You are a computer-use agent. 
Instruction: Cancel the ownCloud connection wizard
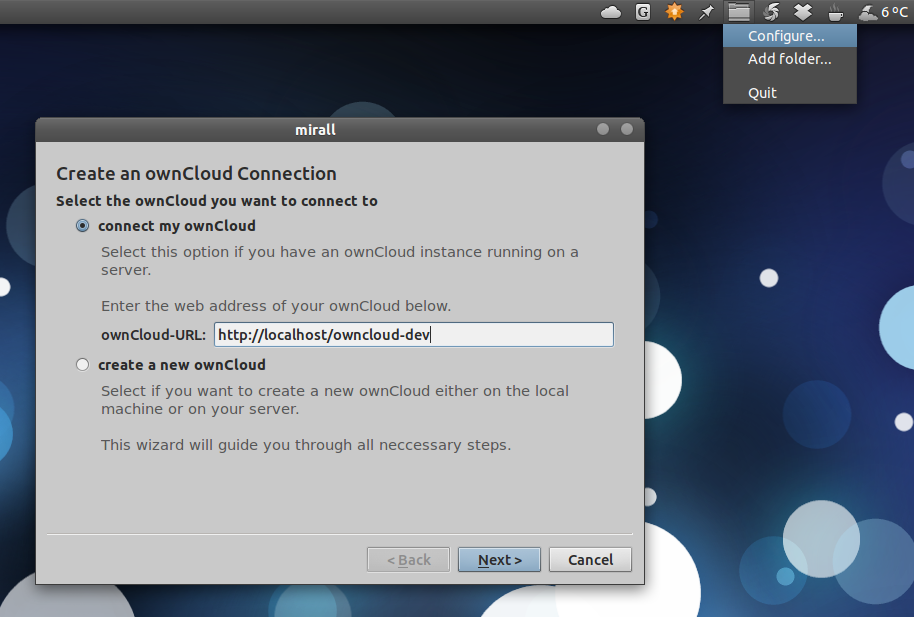click(x=589, y=559)
